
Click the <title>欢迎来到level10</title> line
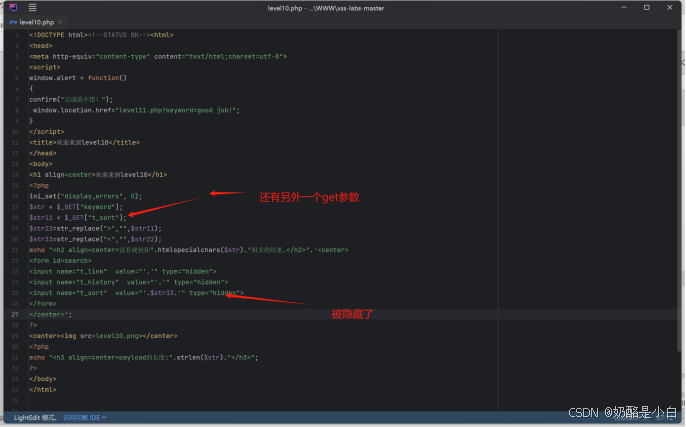[x=84, y=143]
